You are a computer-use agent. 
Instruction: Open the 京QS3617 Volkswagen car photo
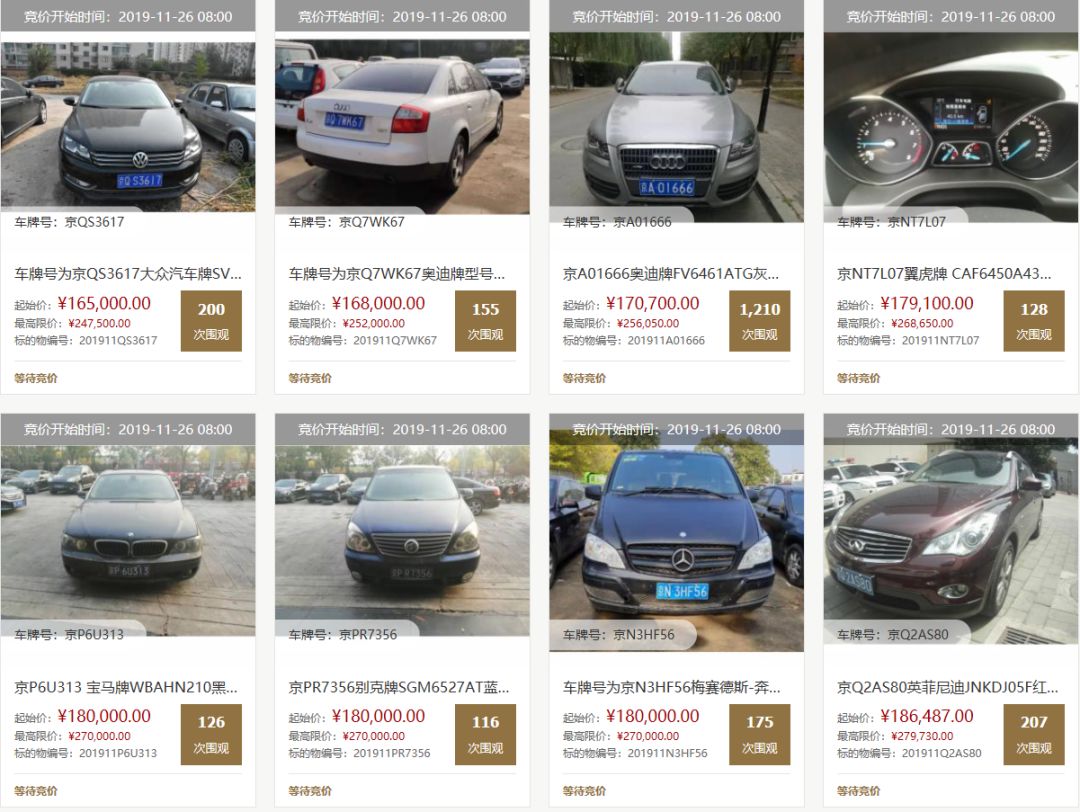[128, 126]
